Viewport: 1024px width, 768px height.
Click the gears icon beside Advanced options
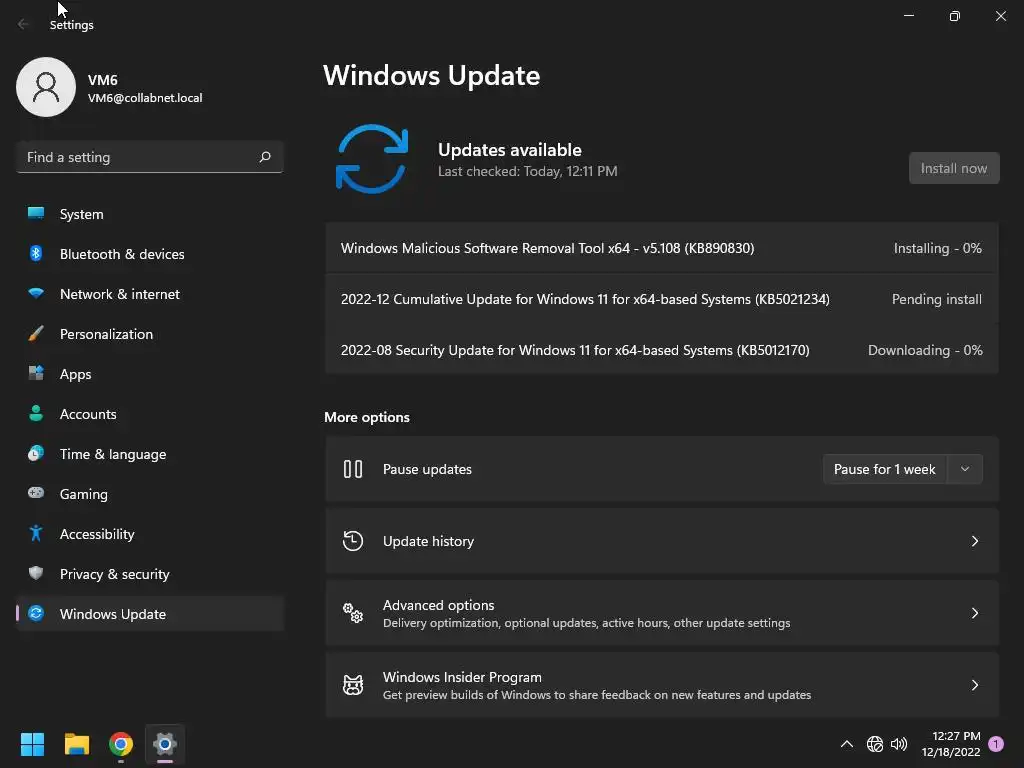coord(353,613)
